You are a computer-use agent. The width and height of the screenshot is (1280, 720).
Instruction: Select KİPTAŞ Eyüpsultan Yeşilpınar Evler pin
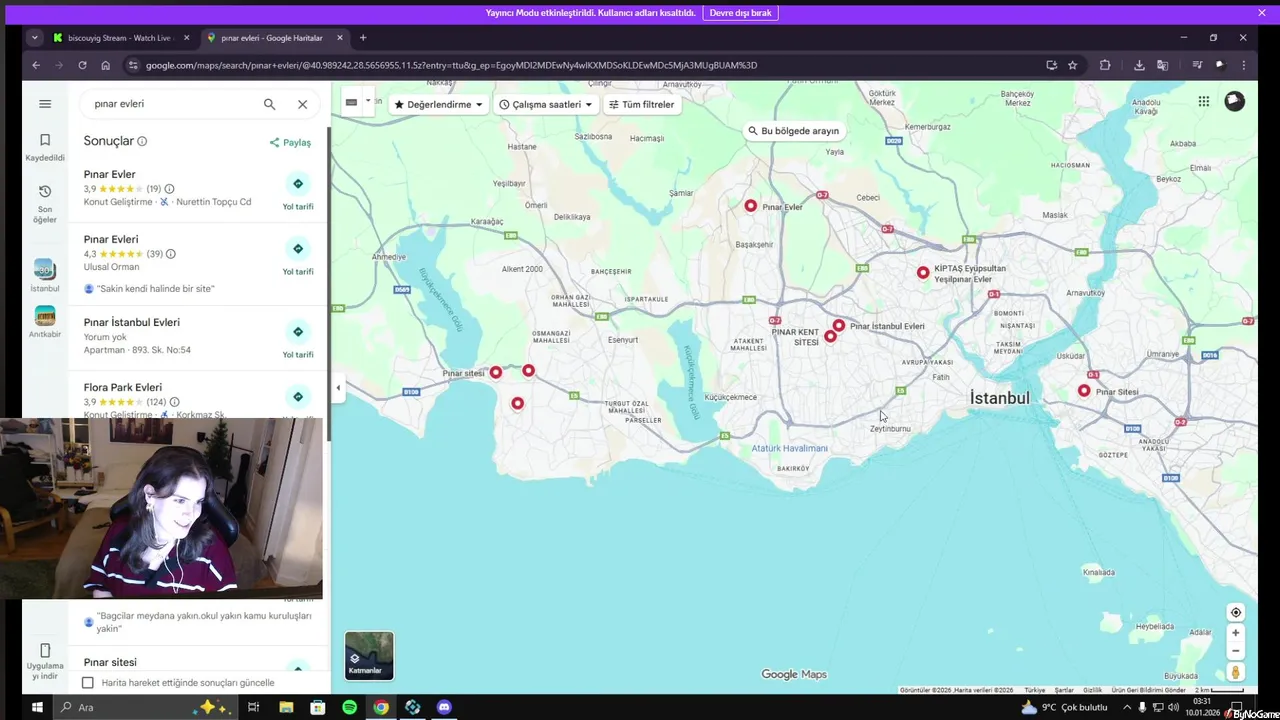[x=923, y=272]
